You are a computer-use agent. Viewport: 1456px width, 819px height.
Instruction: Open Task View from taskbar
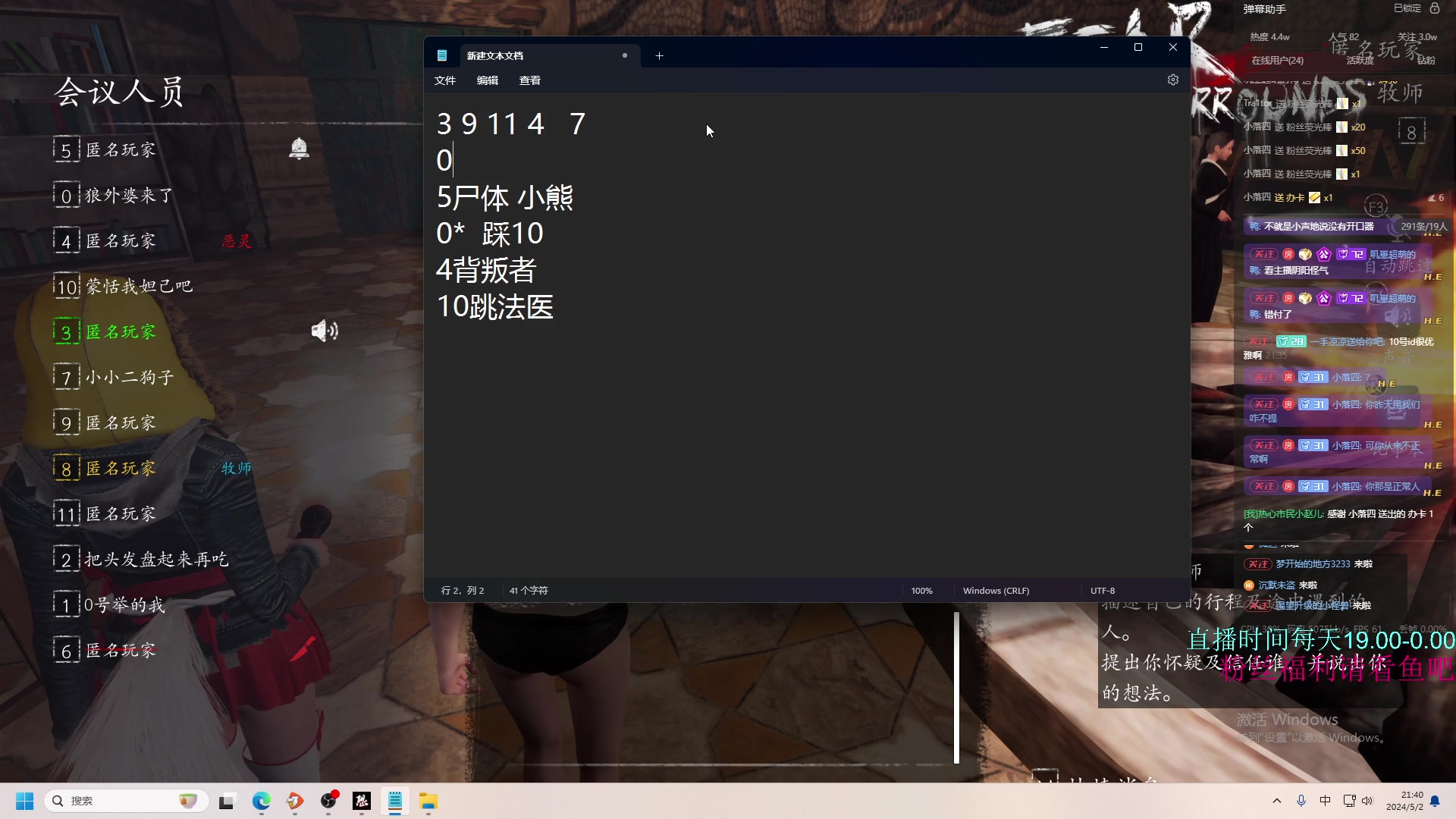pyautogui.click(x=227, y=801)
